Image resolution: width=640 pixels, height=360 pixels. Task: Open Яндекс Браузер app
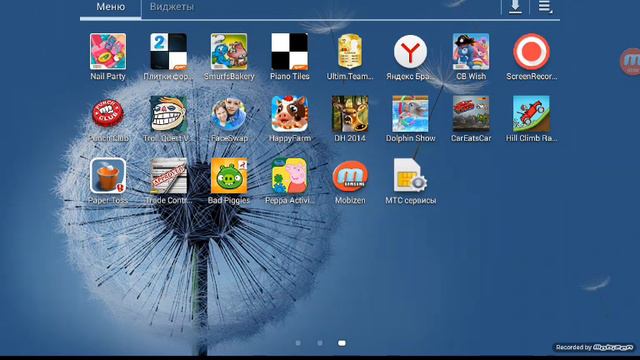pyautogui.click(x=410, y=52)
